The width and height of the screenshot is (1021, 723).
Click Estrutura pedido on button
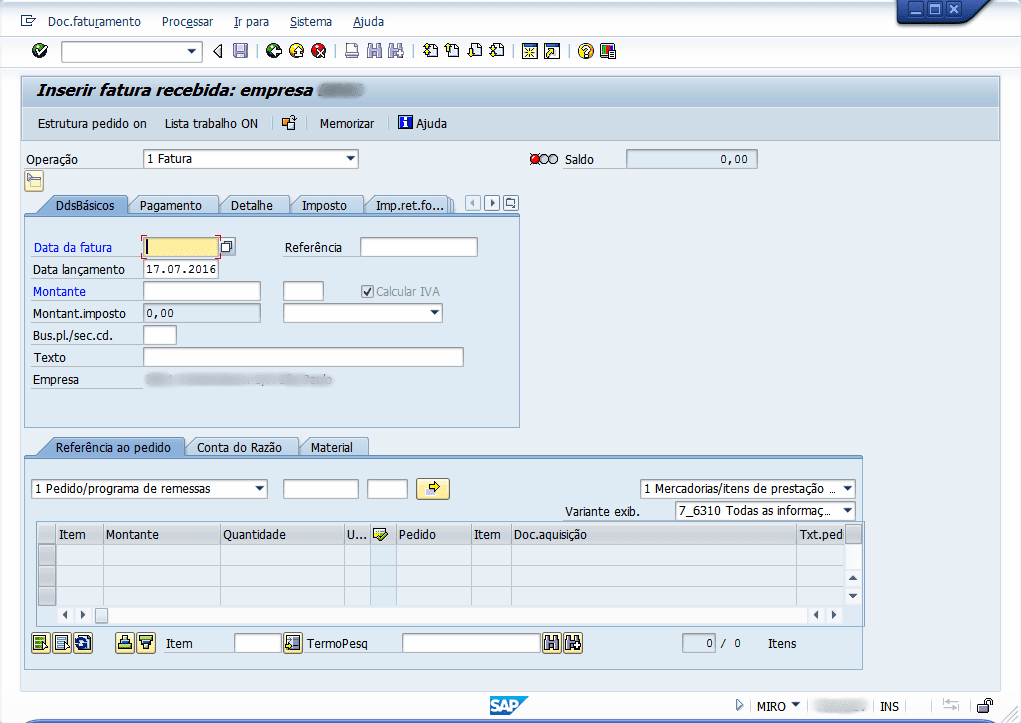click(x=92, y=123)
